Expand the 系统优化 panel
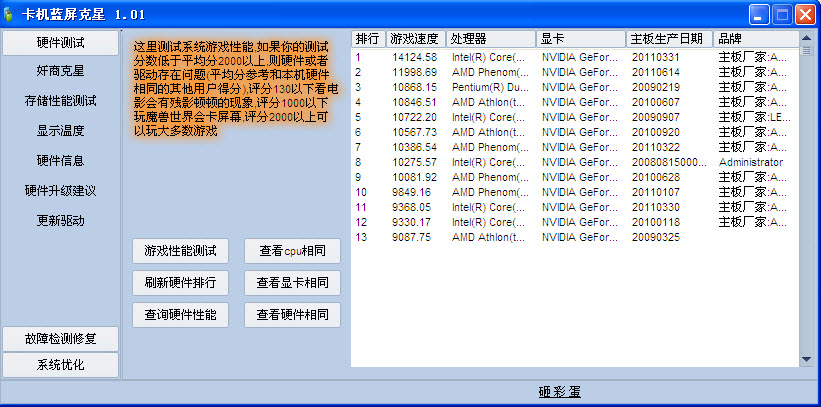Image resolution: width=821 pixels, height=407 pixels. (61, 365)
